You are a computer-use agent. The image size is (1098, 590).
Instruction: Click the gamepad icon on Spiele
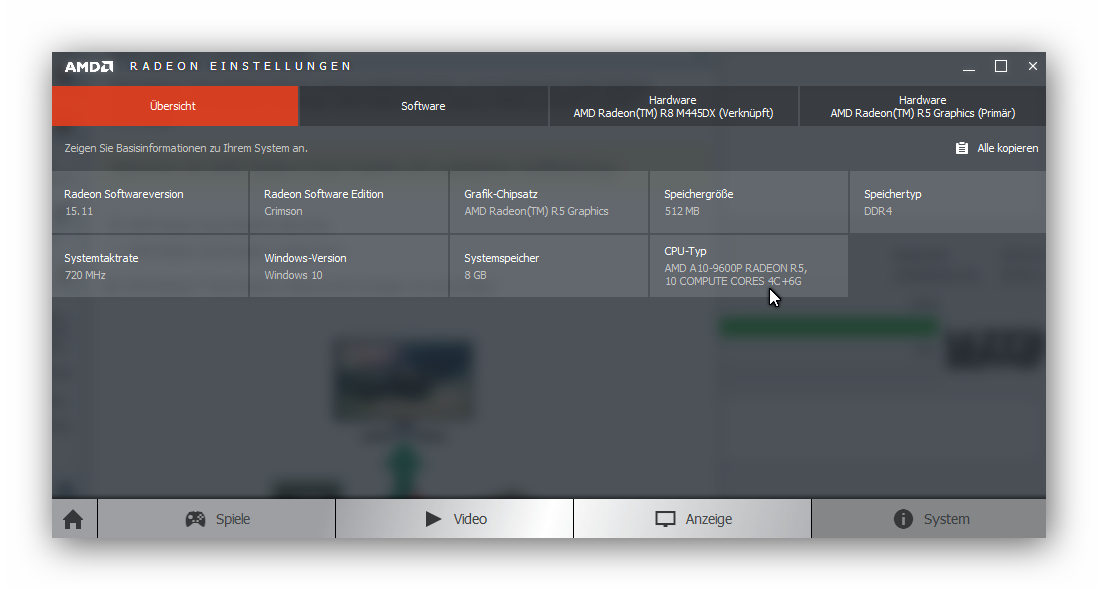pos(195,519)
